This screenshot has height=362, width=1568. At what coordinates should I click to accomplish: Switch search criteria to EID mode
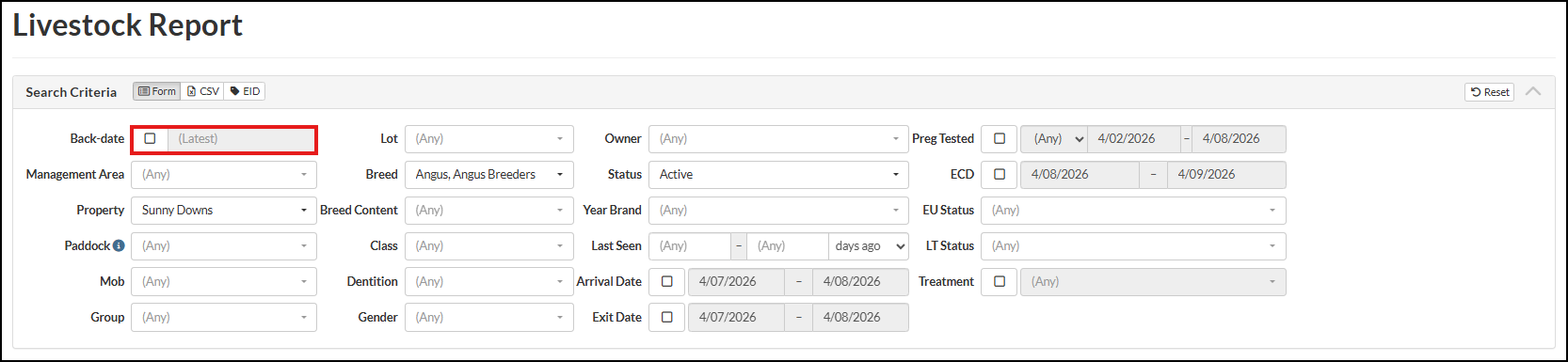[245, 91]
